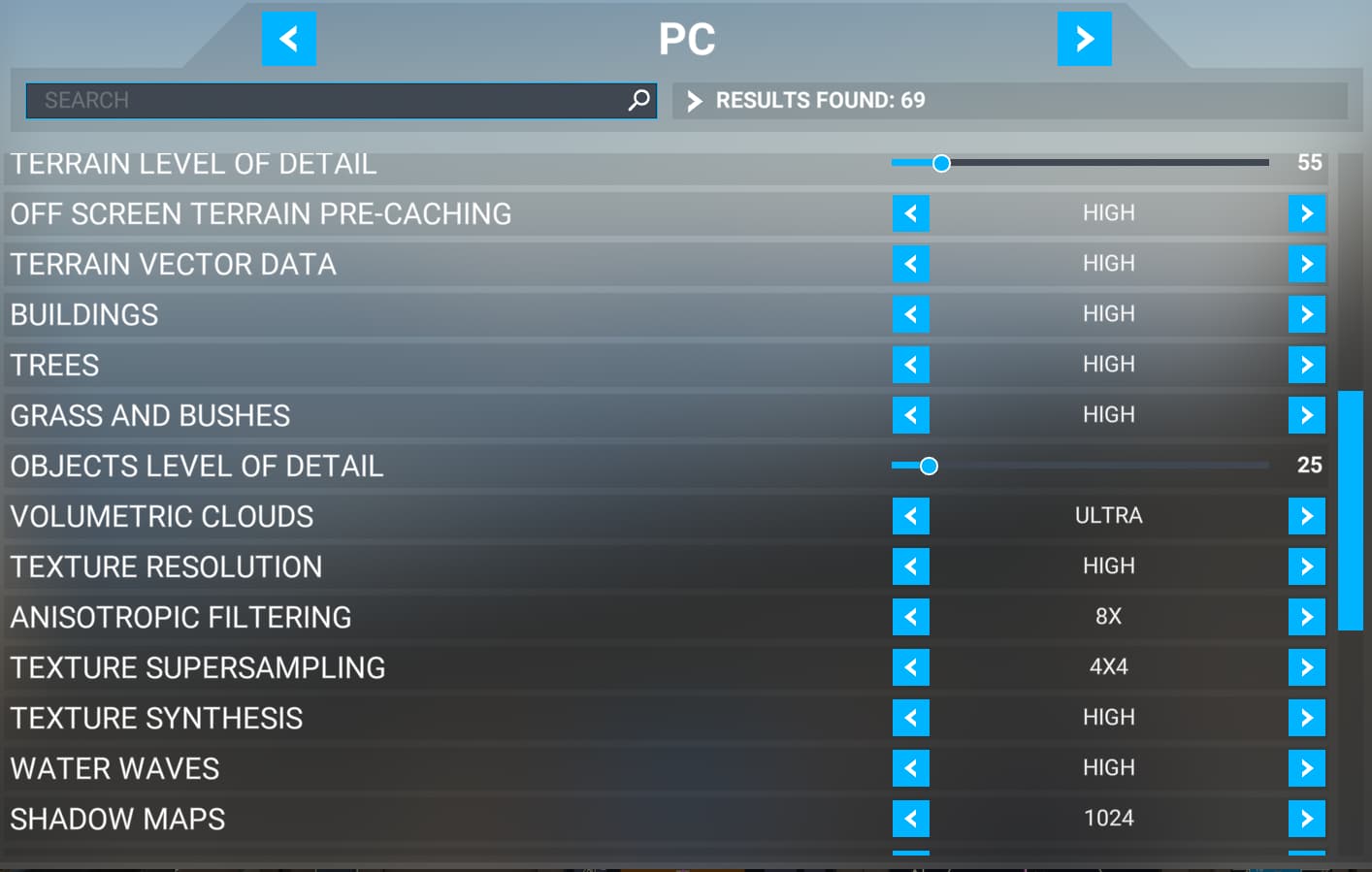This screenshot has height=872, width=1372.
Task: Expand the RESULTS FOUND section chevron
Action: (x=693, y=100)
